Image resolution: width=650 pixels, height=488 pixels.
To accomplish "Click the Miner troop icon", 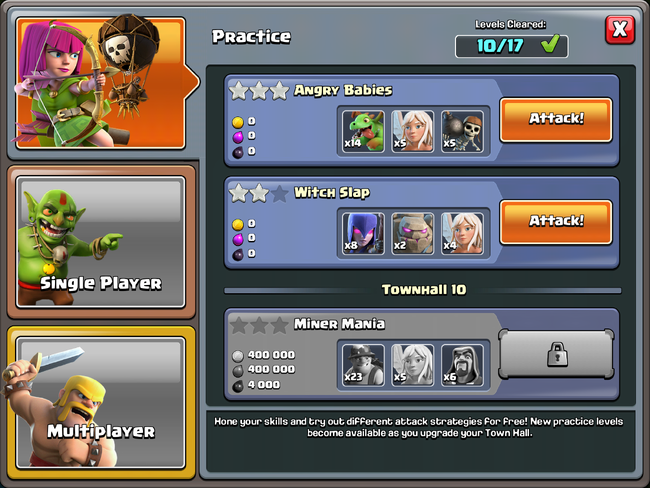I will point(363,365).
